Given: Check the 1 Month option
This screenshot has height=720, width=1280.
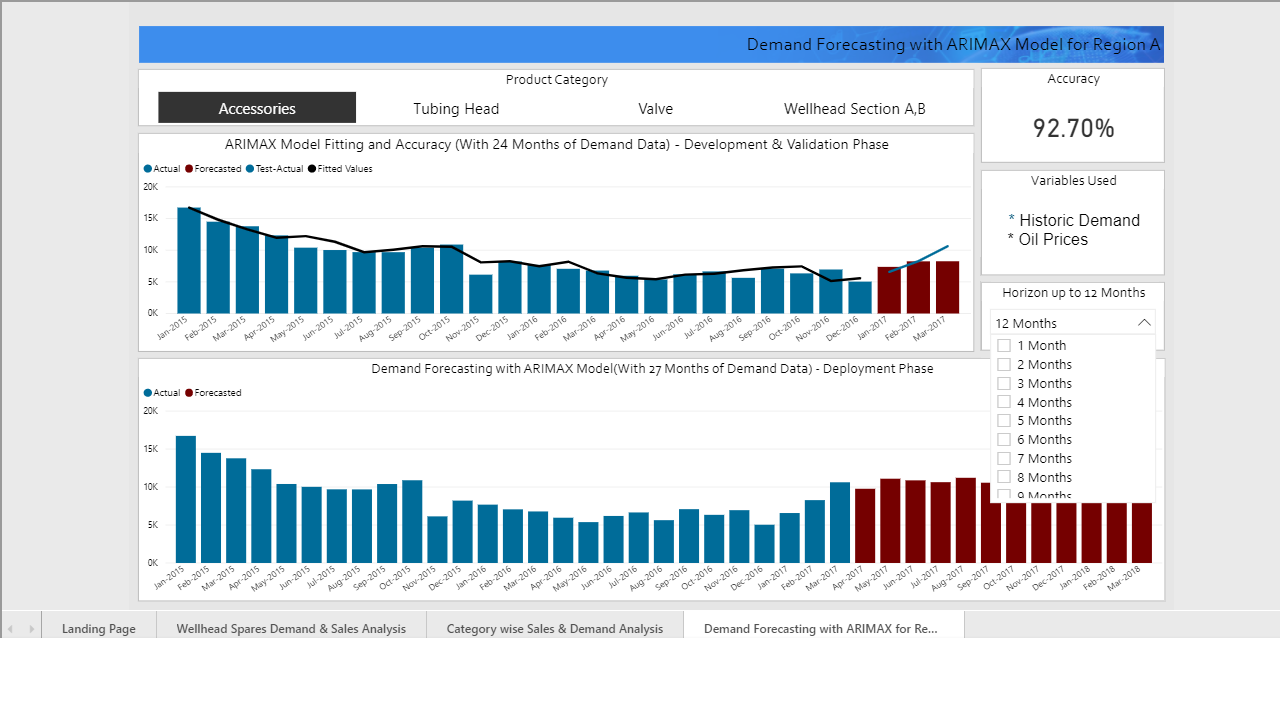Looking at the screenshot, I should [x=1004, y=346].
